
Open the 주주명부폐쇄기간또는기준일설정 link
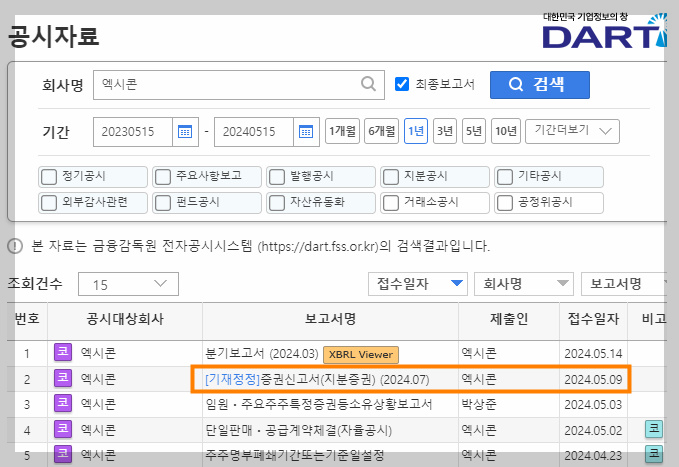295,455
